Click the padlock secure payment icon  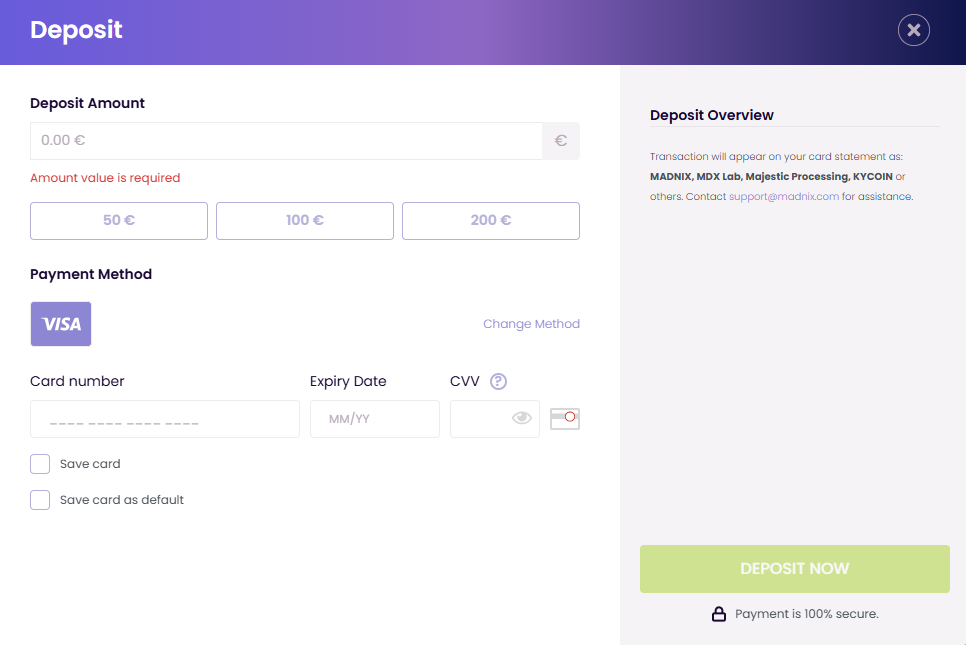[718, 614]
